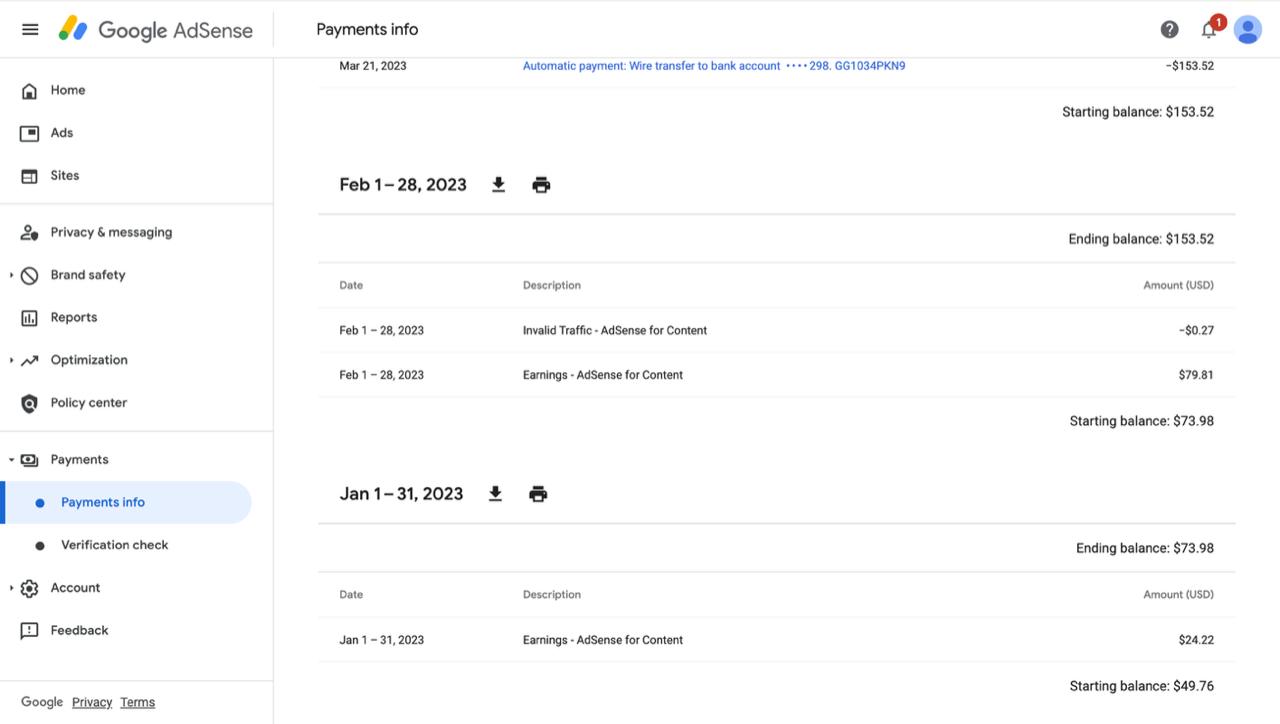Click Starting balance: $73.98 text
Screen dimensions: 1280x724
(x=1142, y=421)
